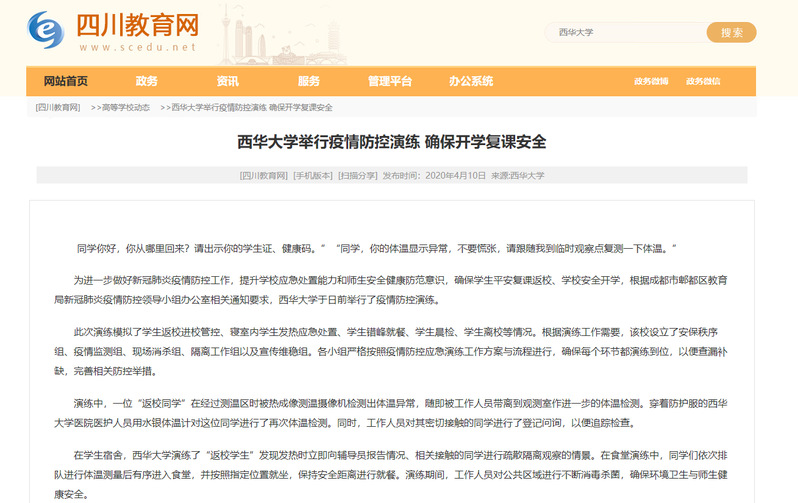Open the 资讯 navigation menu item
The height and width of the screenshot is (503, 798).
click(x=227, y=81)
